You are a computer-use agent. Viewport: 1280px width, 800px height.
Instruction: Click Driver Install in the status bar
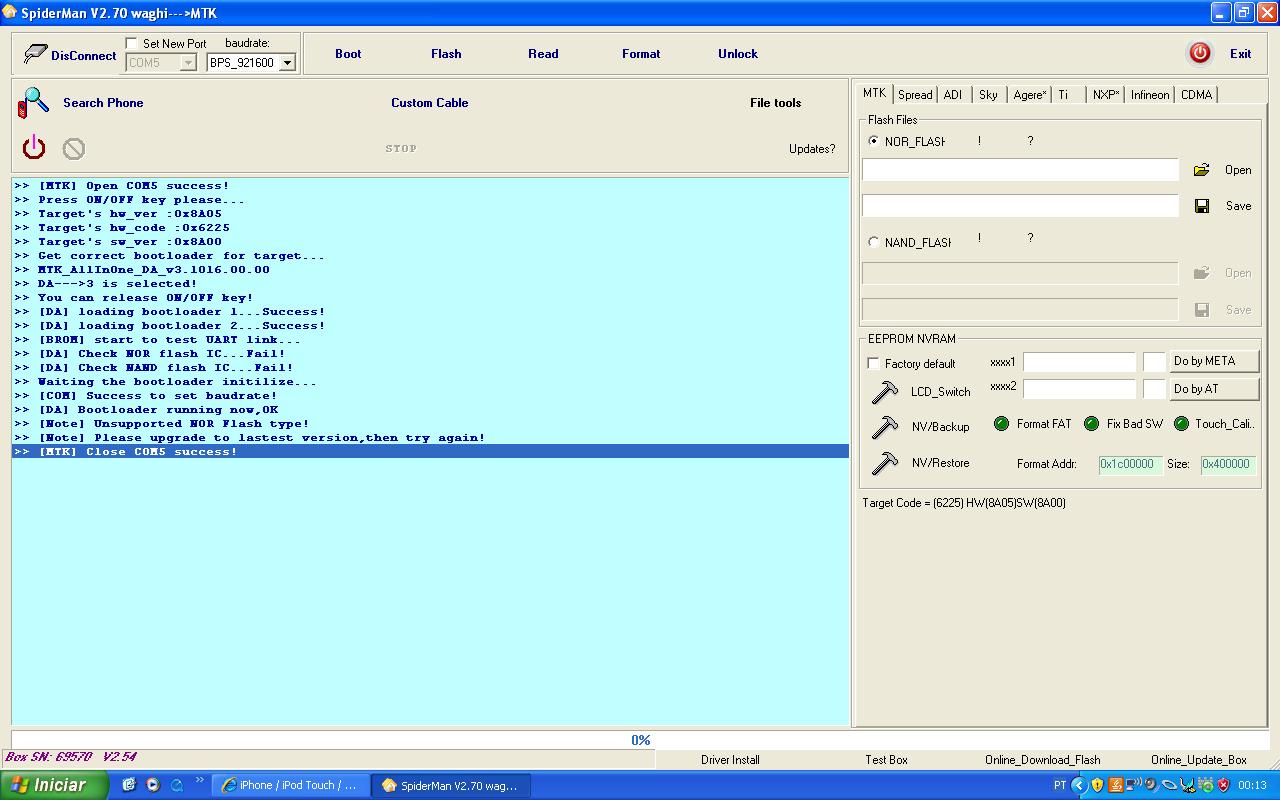click(730, 760)
